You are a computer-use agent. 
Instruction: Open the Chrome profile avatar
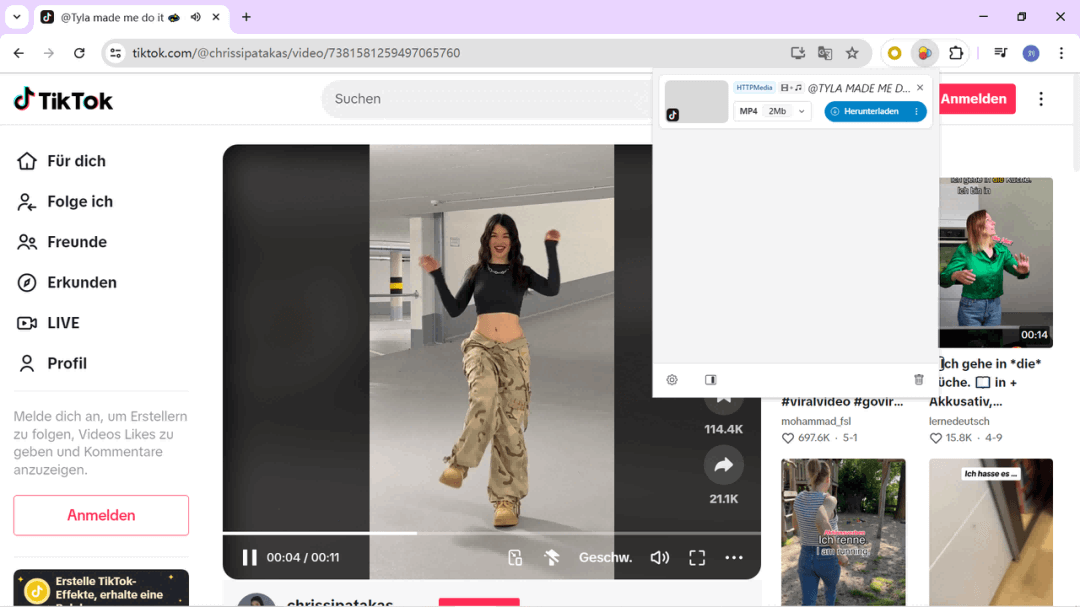(1030, 53)
